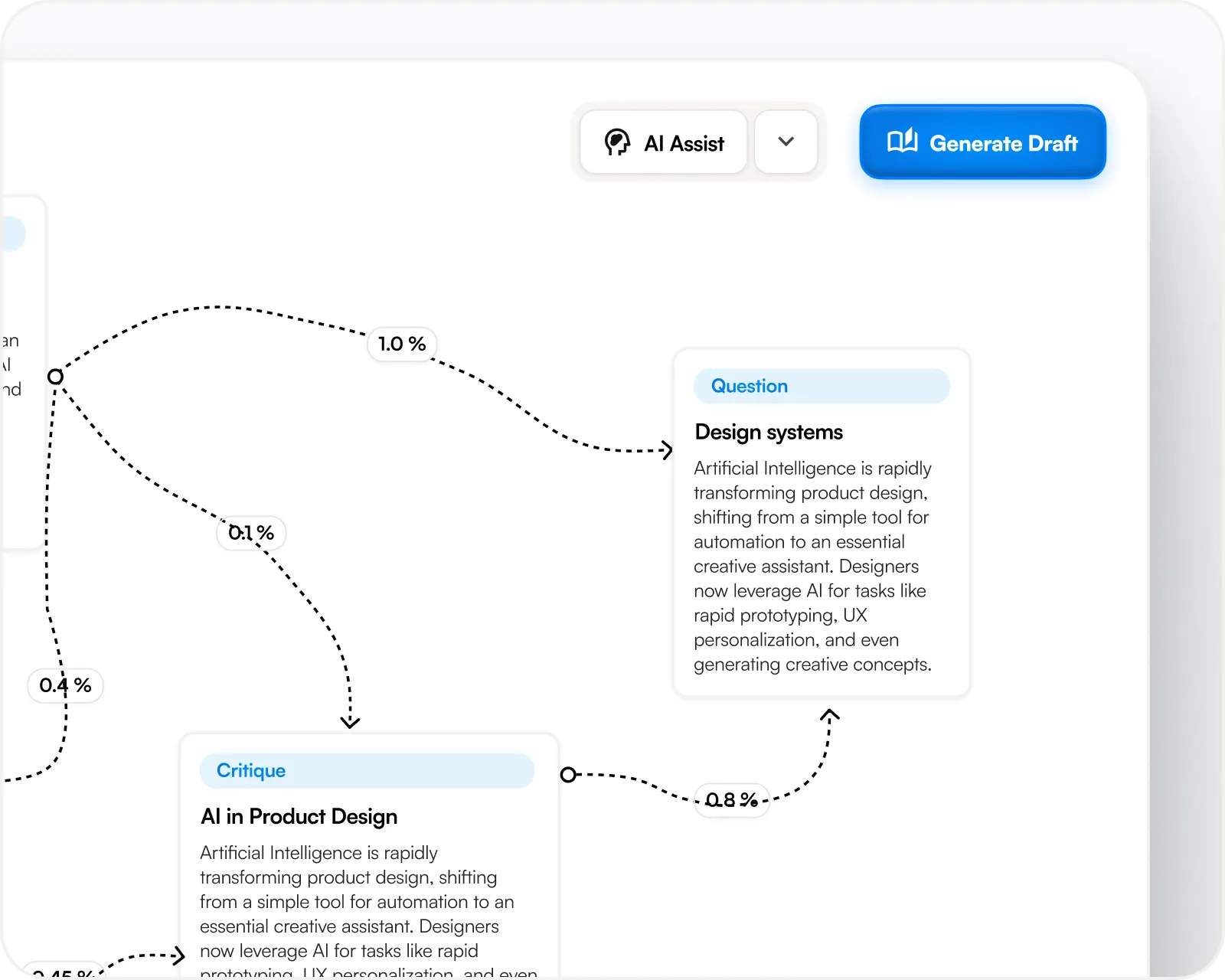Click the arrowhead above the Critique card

tap(350, 721)
